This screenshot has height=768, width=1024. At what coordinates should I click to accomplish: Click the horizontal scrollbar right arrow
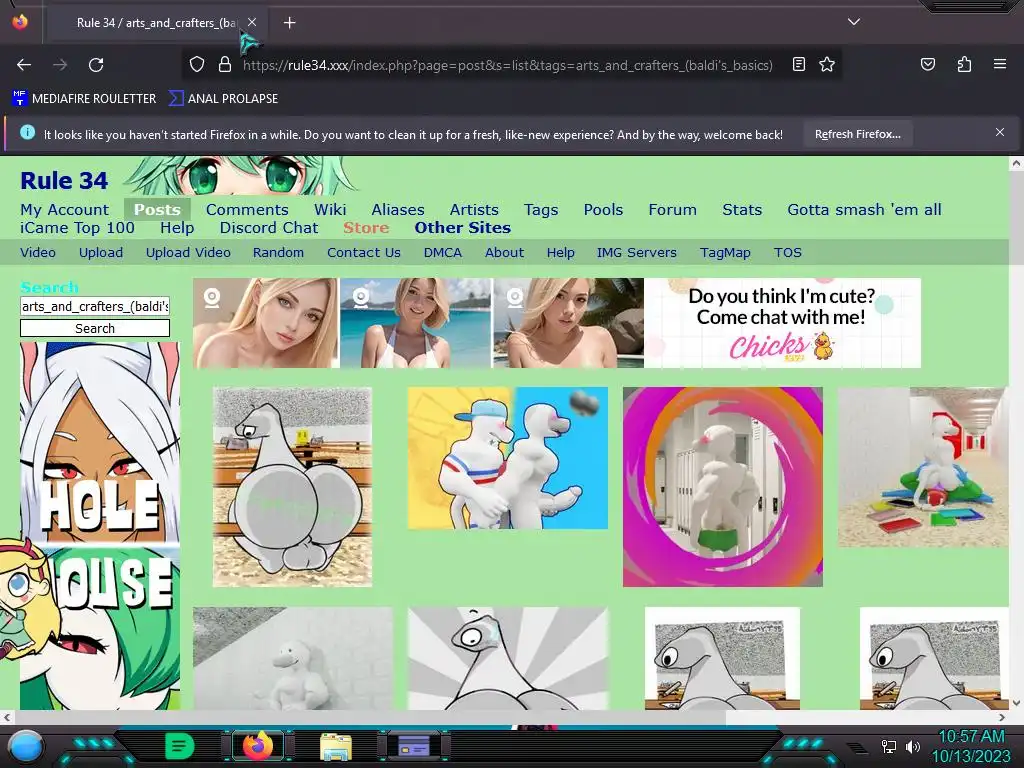tap(1002, 717)
